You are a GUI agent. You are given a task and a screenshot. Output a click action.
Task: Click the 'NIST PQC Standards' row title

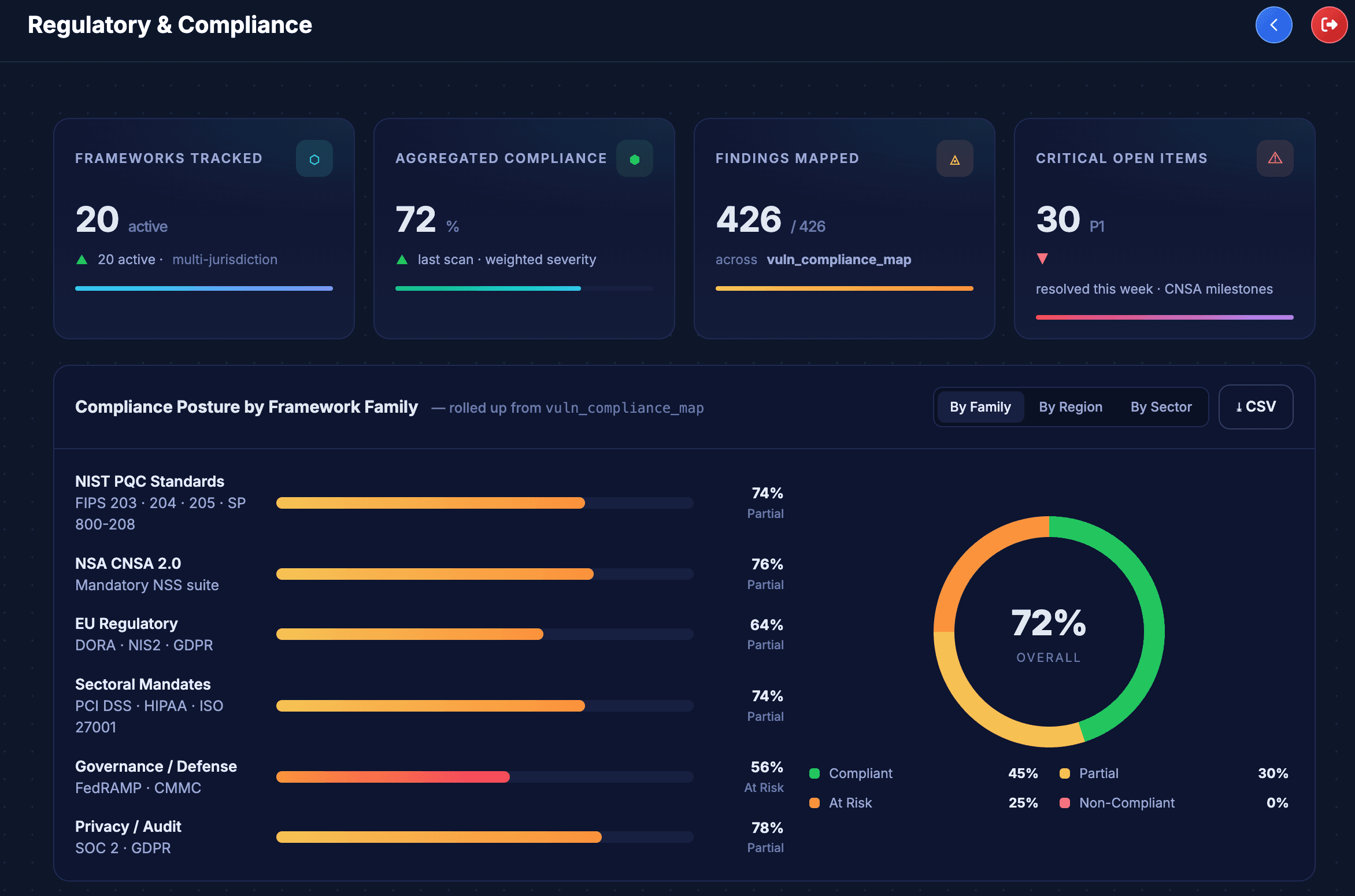(150, 482)
